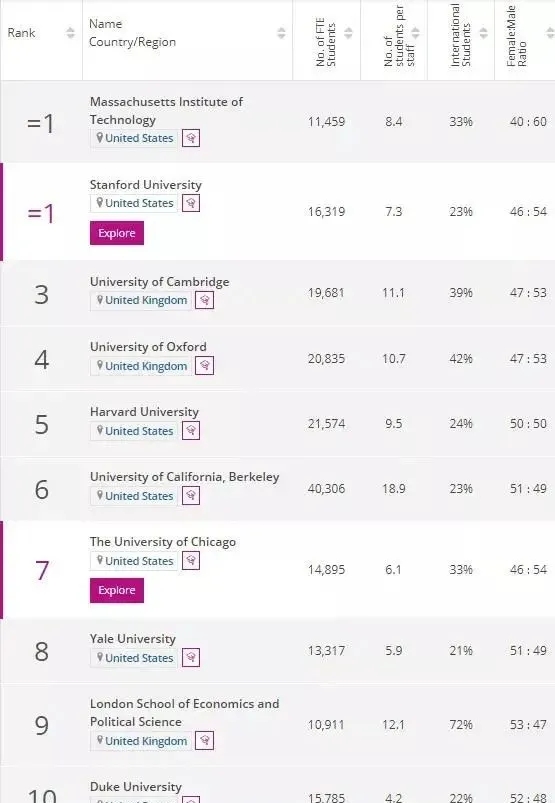Open the Massachusetts Institute of Technology link
This screenshot has width=555, height=803.
166,111
